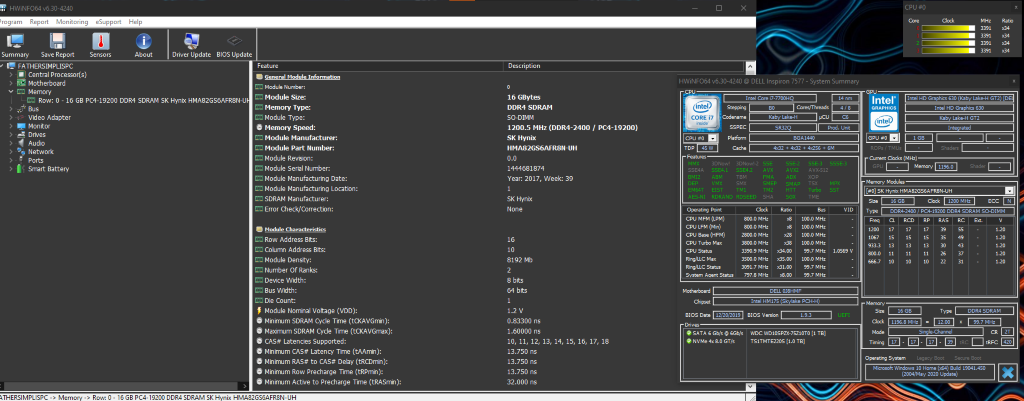Expand the Monitor node arrow
Viewport: 1024px width, 401px height.
point(11,126)
